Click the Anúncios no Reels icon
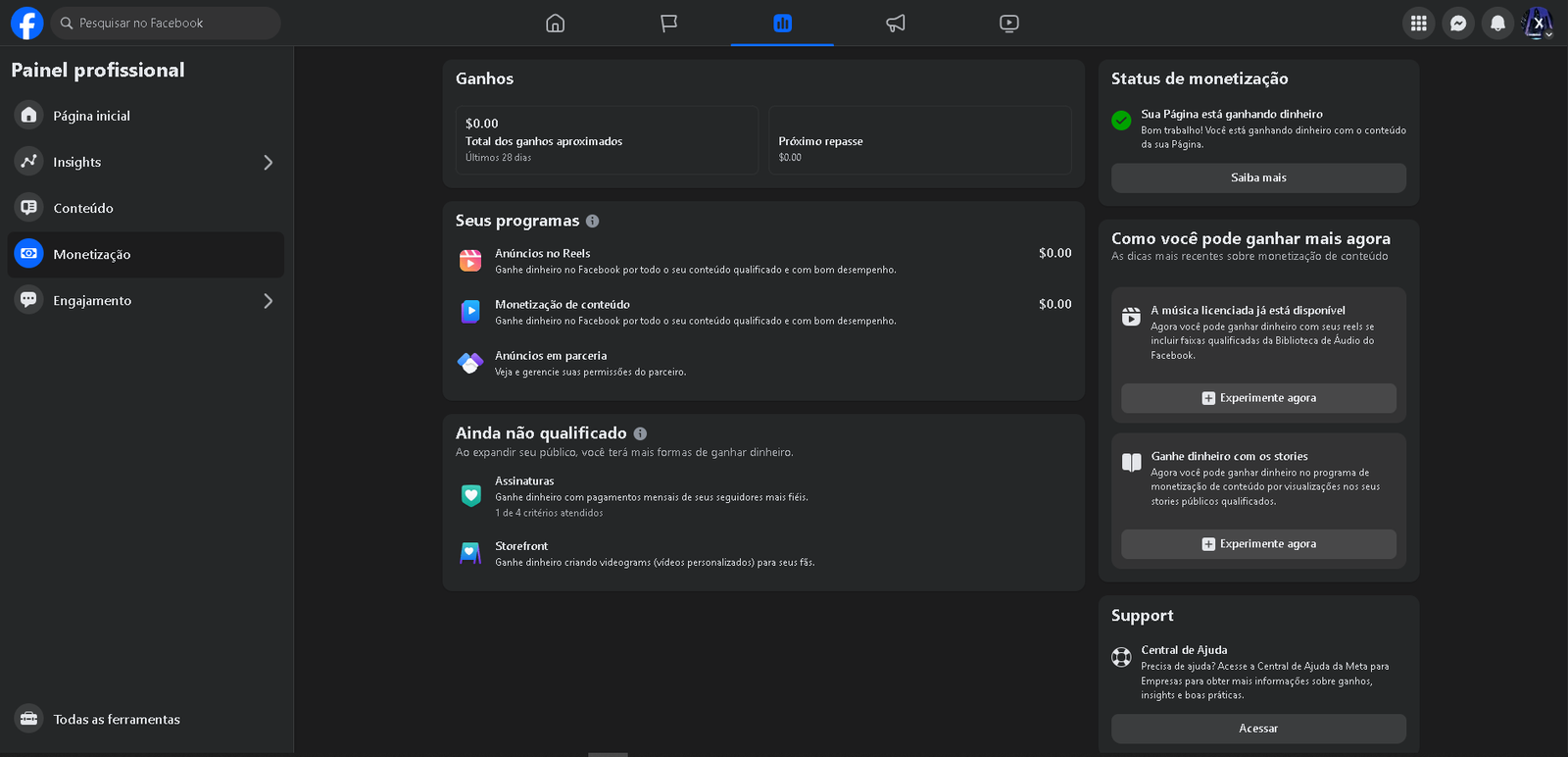This screenshot has height=757, width=1568. (x=470, y=260)
